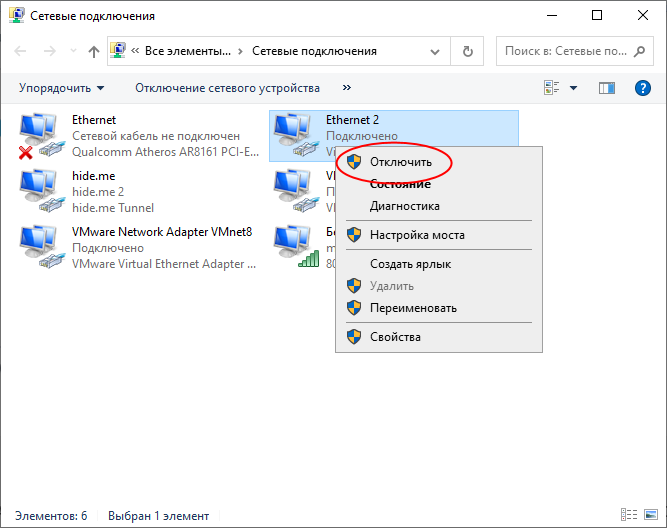Expand the address bar history dropdown
667x528 pixels.
coord(434,52)
